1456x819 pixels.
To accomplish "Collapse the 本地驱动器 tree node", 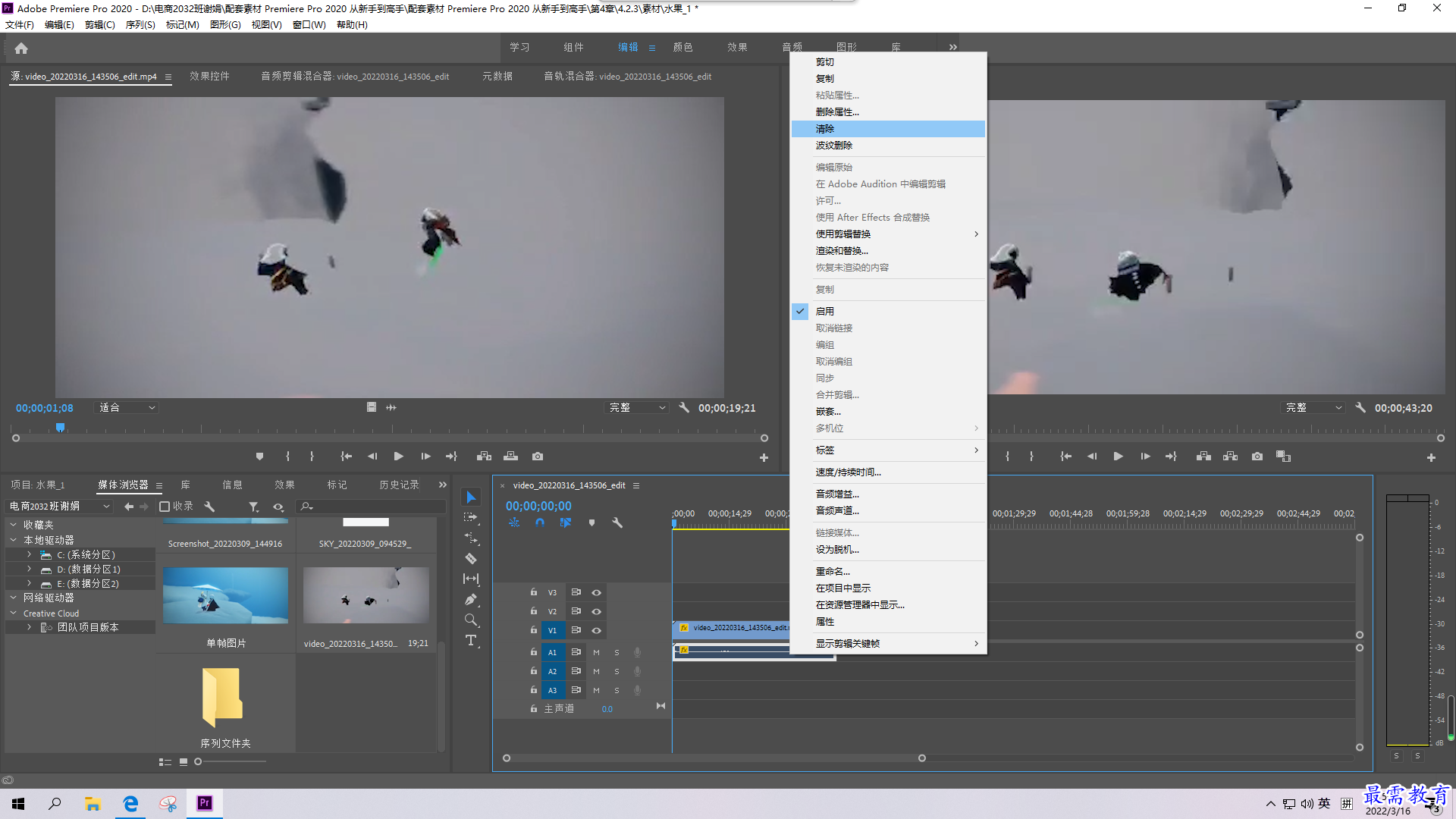I will (x=14, y=541).
